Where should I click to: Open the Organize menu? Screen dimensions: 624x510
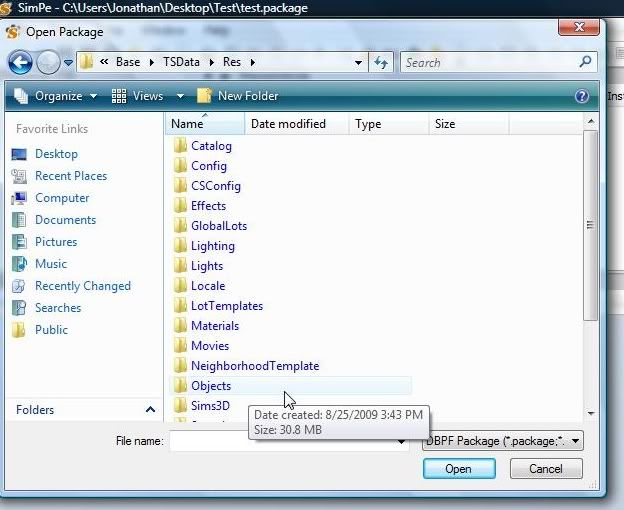tap(55, 96)
